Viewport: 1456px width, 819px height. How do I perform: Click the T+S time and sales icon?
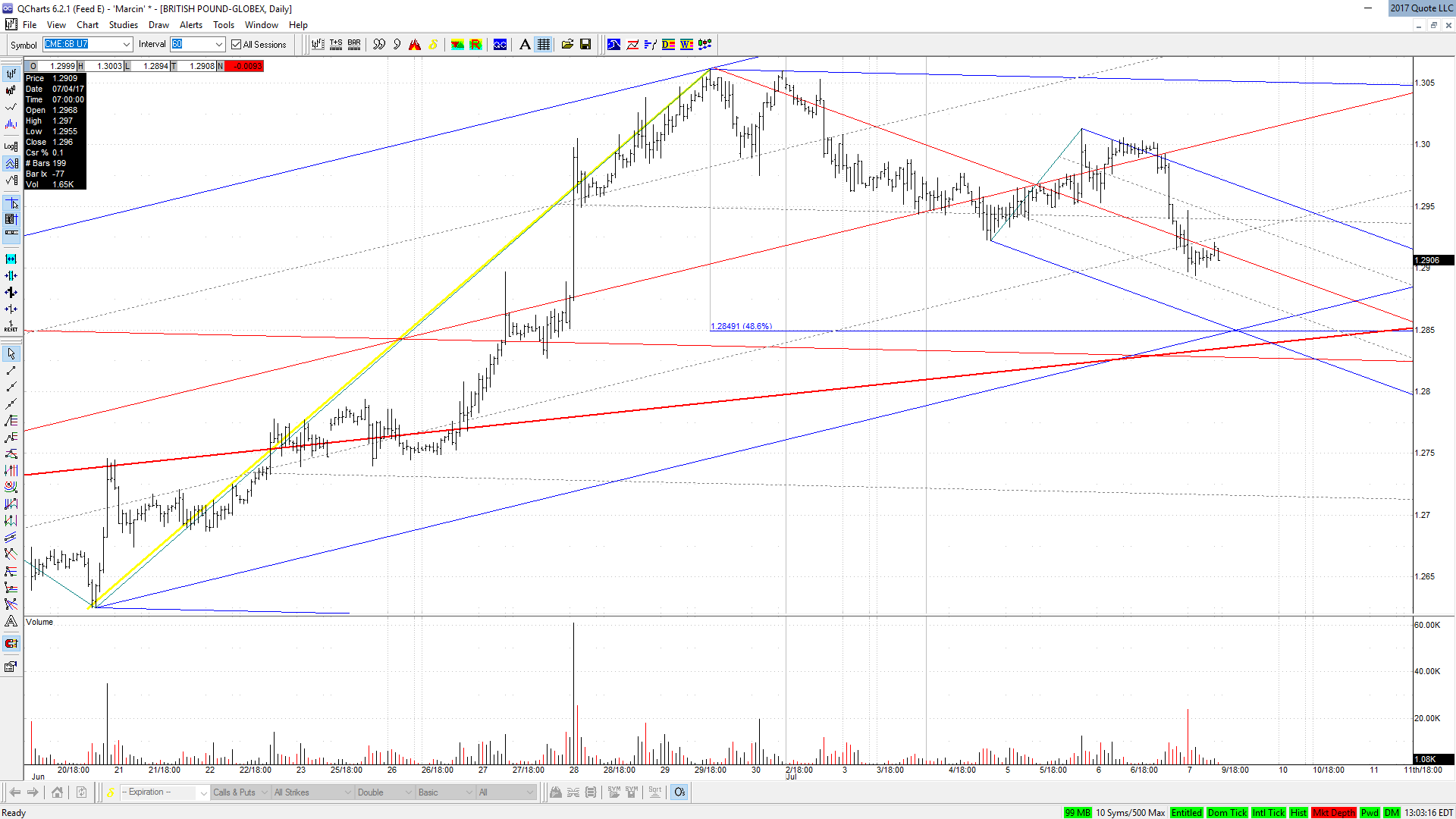(x=336, y=45)
